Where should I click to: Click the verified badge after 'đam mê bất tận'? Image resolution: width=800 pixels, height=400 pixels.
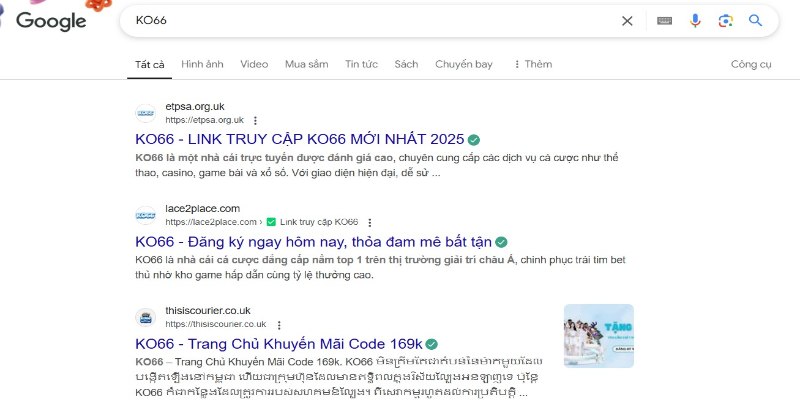tap(502, 242)
